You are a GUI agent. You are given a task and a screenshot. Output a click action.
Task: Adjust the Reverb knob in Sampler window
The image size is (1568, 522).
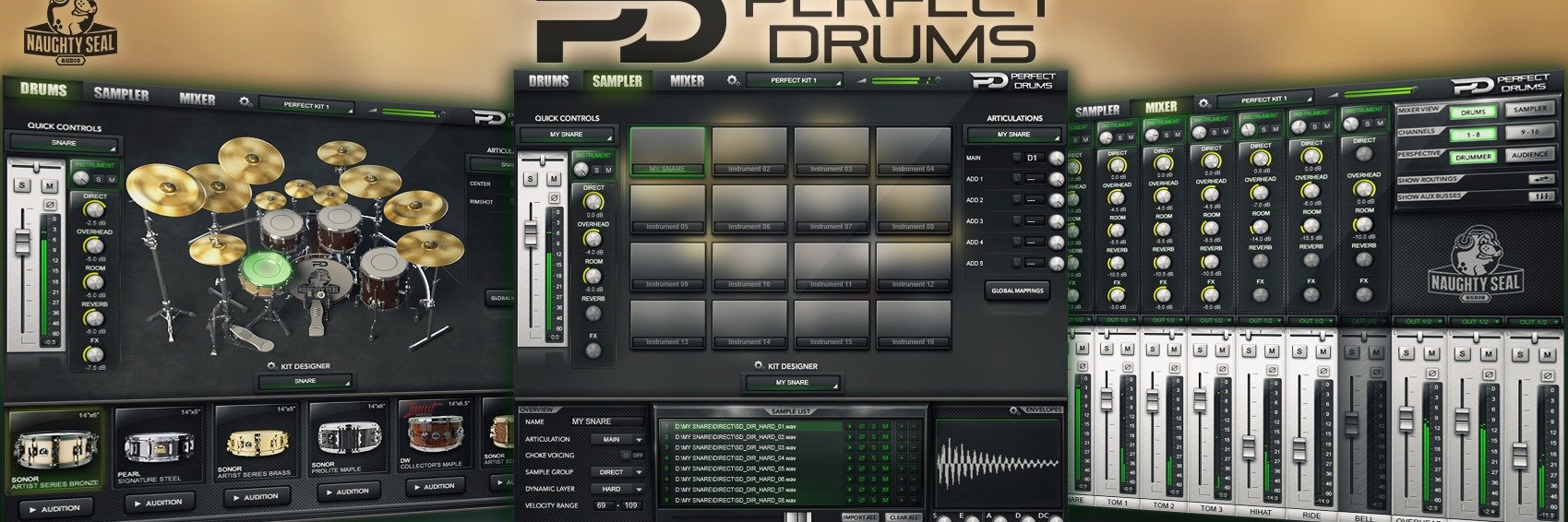tap(593, 314)
